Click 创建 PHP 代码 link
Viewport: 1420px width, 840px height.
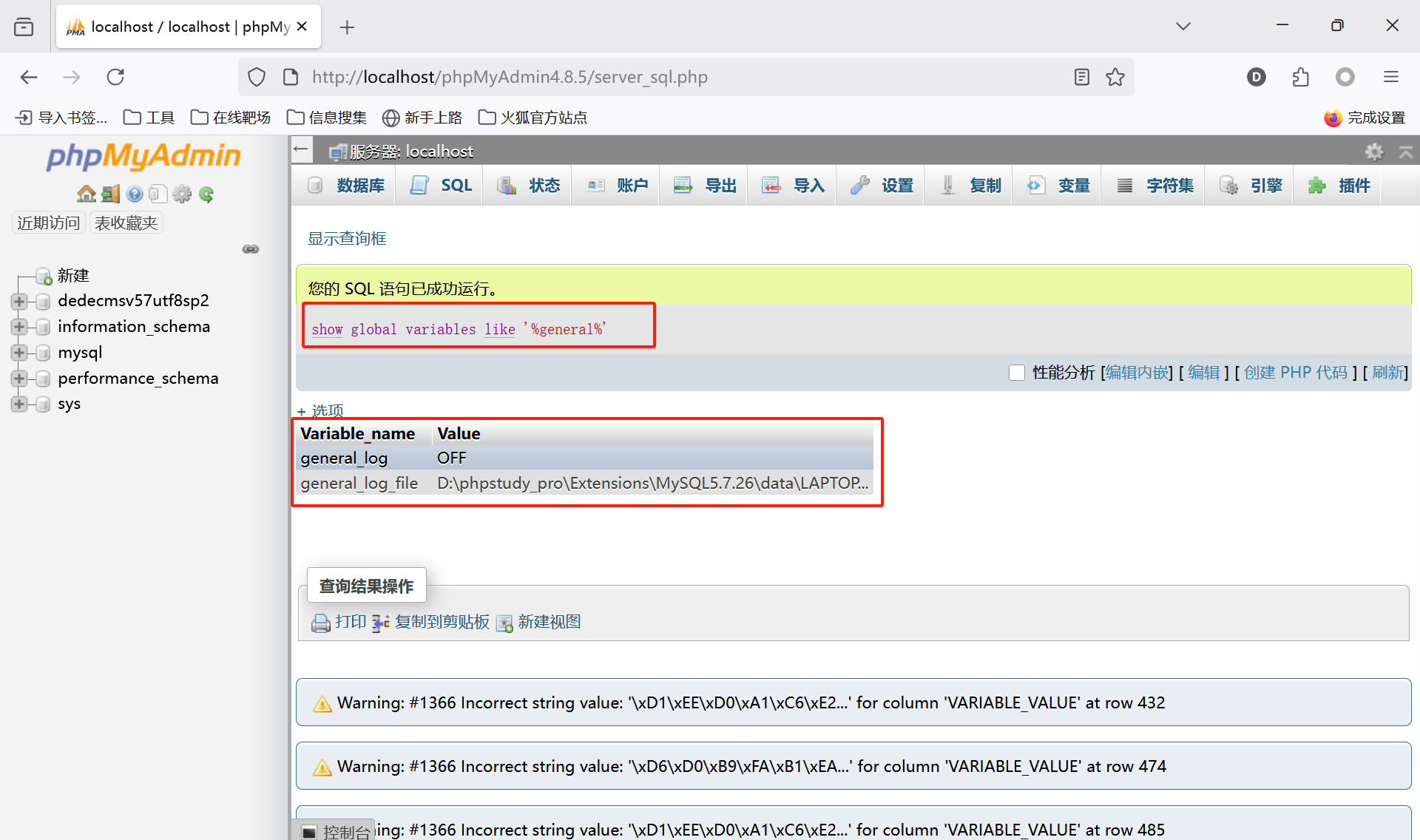click(1296, 373)
